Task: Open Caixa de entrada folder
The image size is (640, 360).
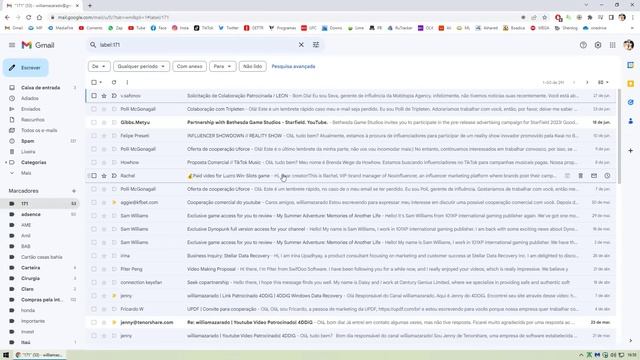Action: 41,88
